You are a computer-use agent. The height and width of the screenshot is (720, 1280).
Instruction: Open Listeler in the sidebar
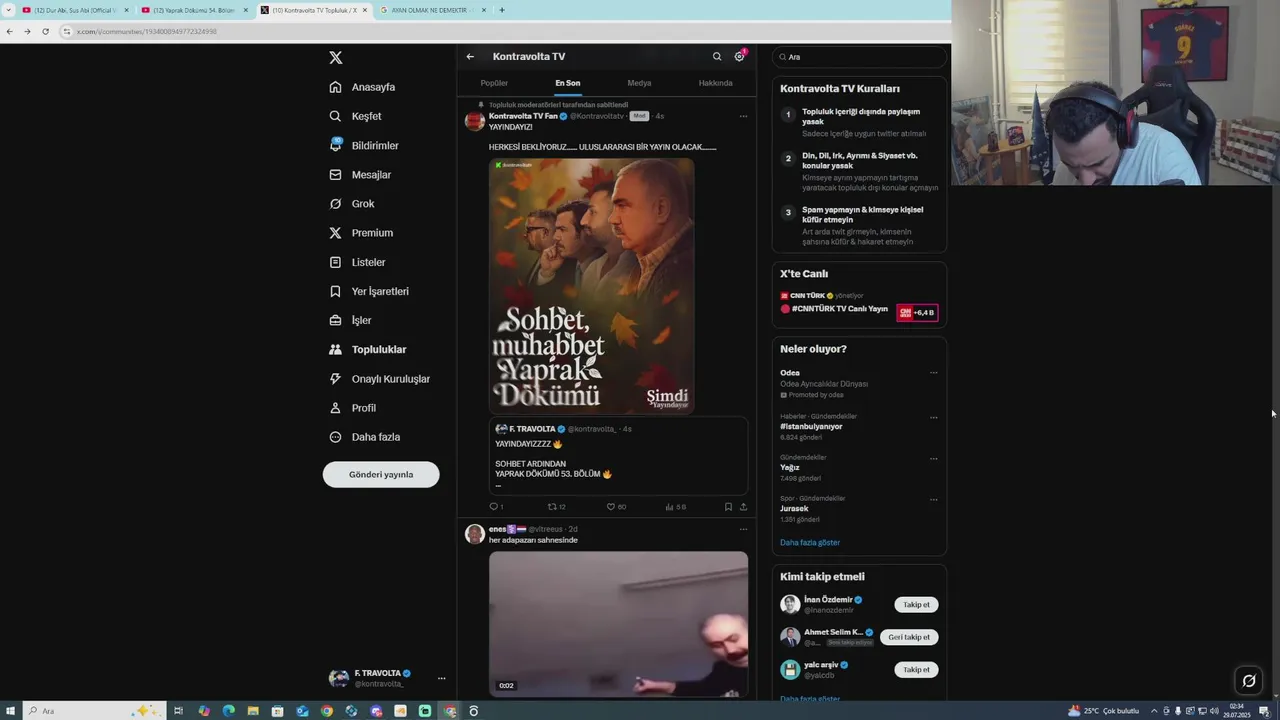(358, 262)
